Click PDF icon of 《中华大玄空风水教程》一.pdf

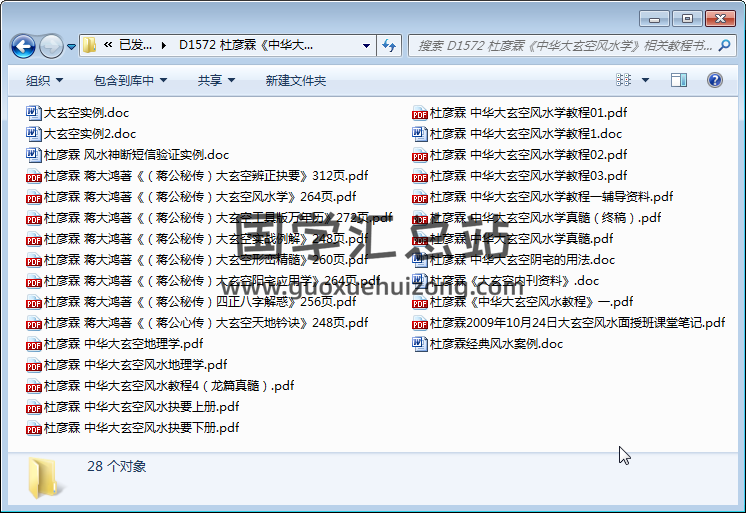[420, 302]
